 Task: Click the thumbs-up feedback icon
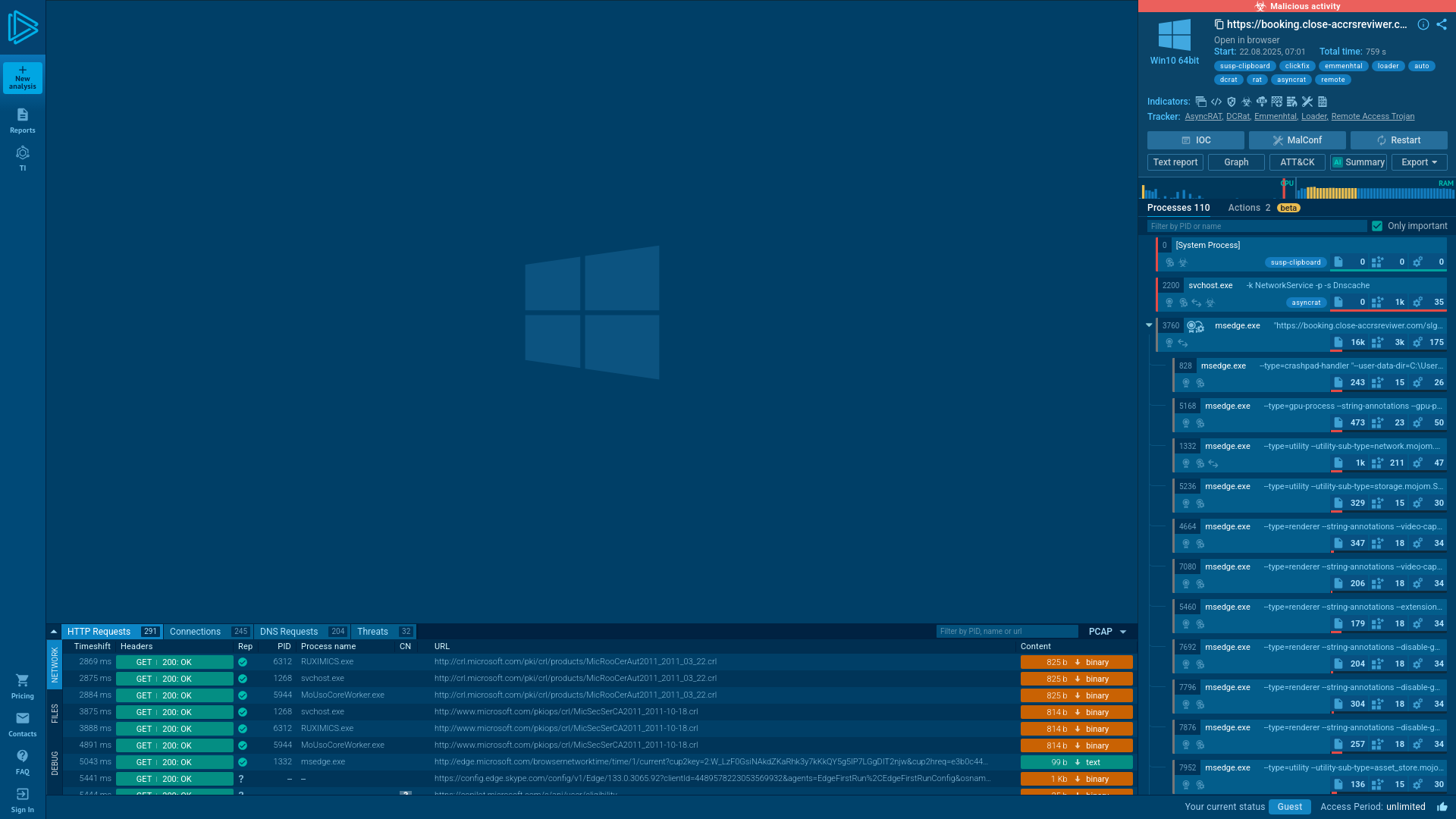[1442, 807]
